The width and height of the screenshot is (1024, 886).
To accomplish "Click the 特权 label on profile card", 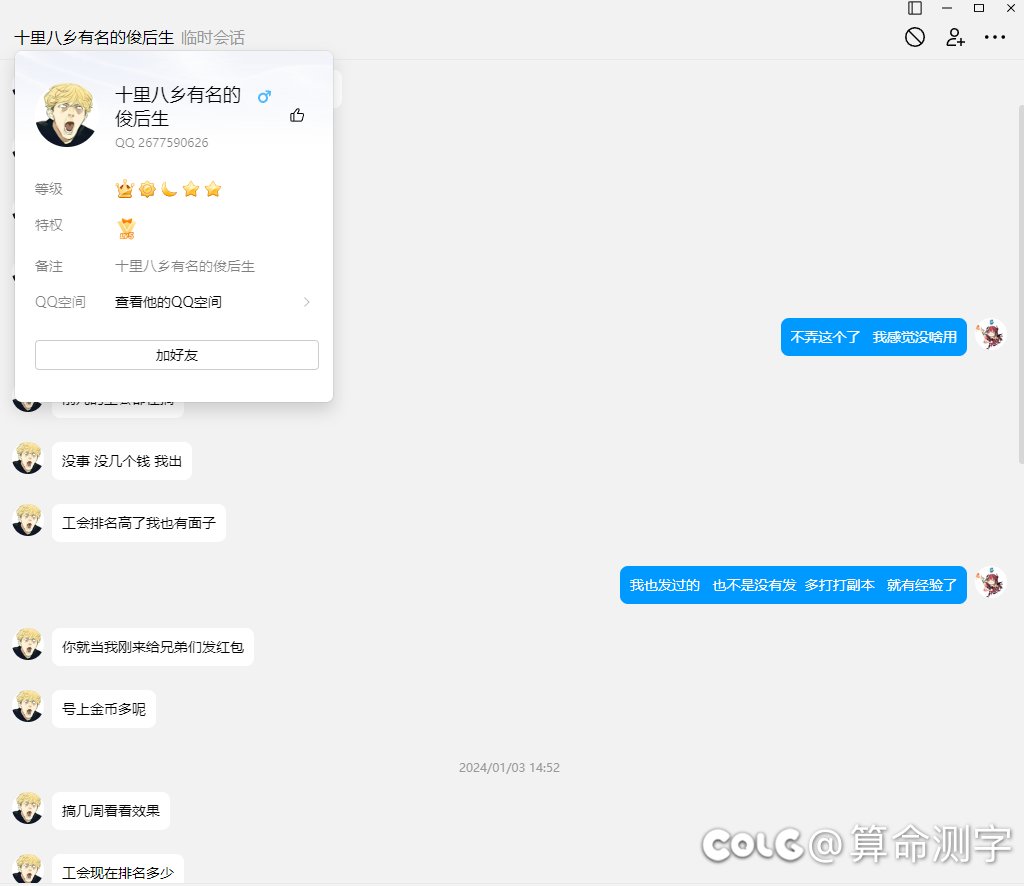I will [48, 225].
